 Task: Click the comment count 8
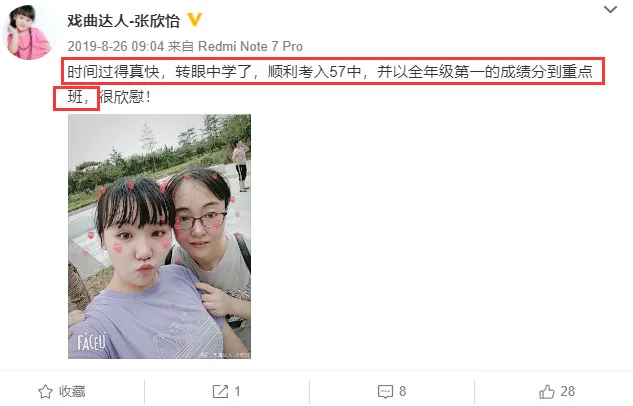point(402,391)
